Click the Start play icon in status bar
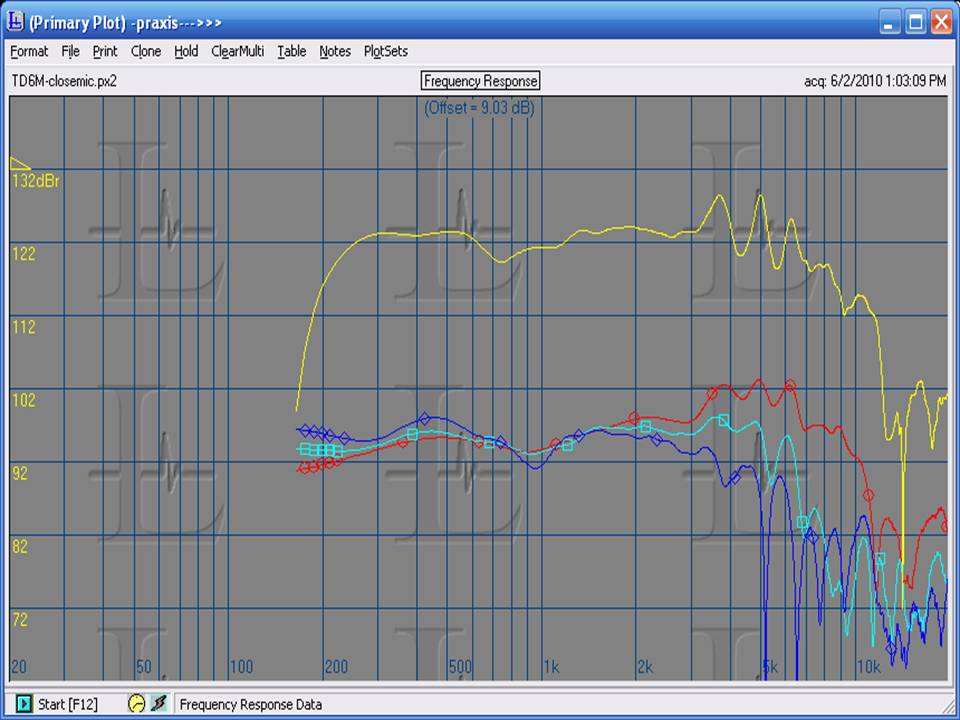 [x=24, y=703]
